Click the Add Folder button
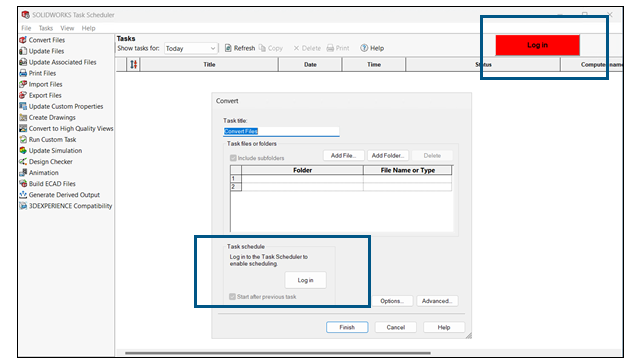 click(388, 156)
